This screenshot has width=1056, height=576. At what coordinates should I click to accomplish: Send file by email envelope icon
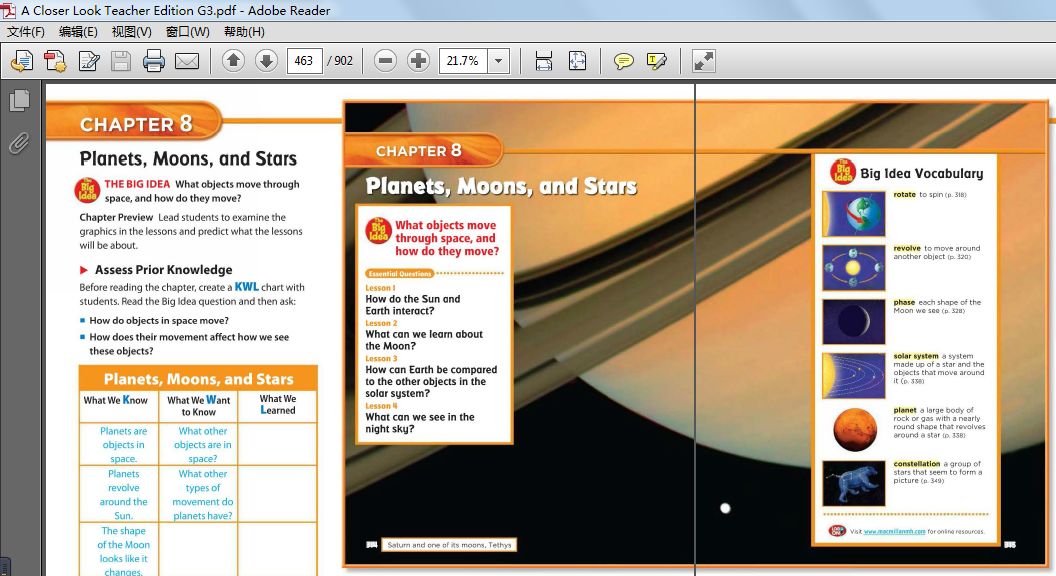187,61
